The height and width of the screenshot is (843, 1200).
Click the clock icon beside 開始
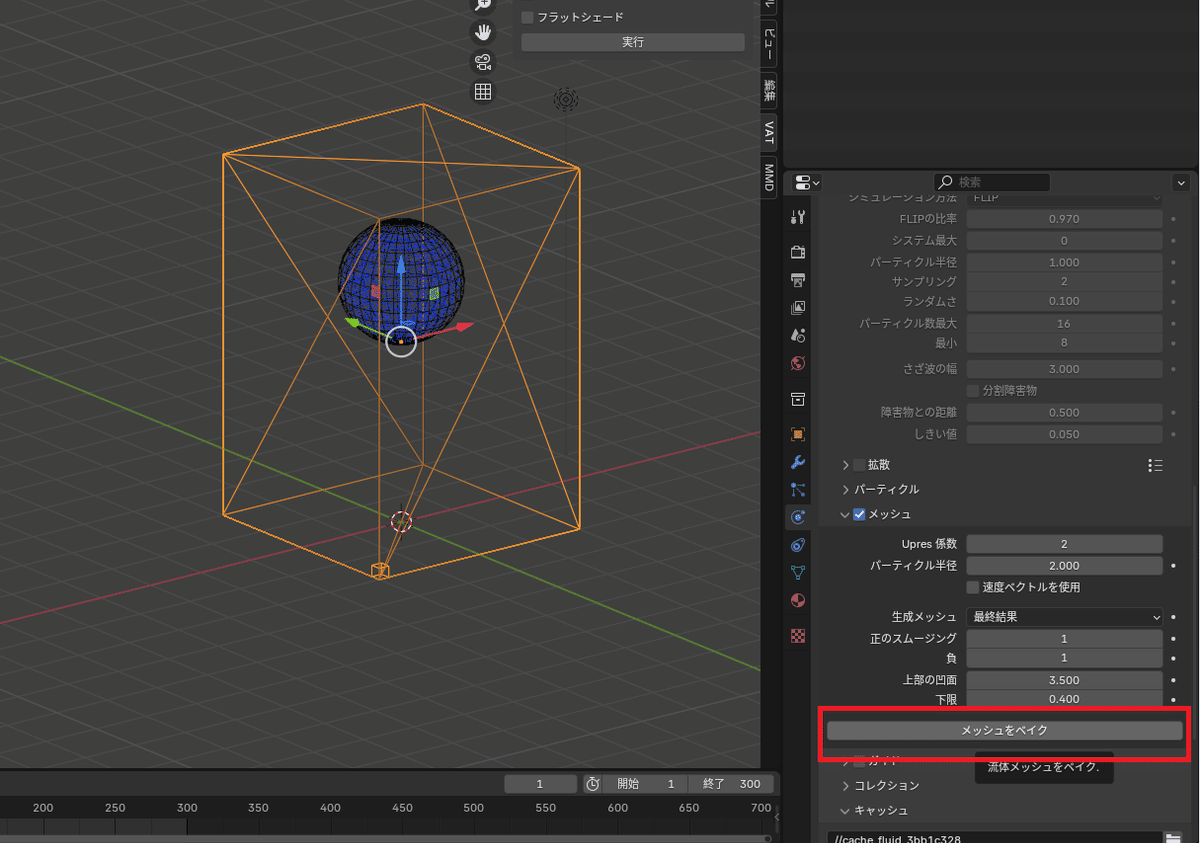(592, 784)
